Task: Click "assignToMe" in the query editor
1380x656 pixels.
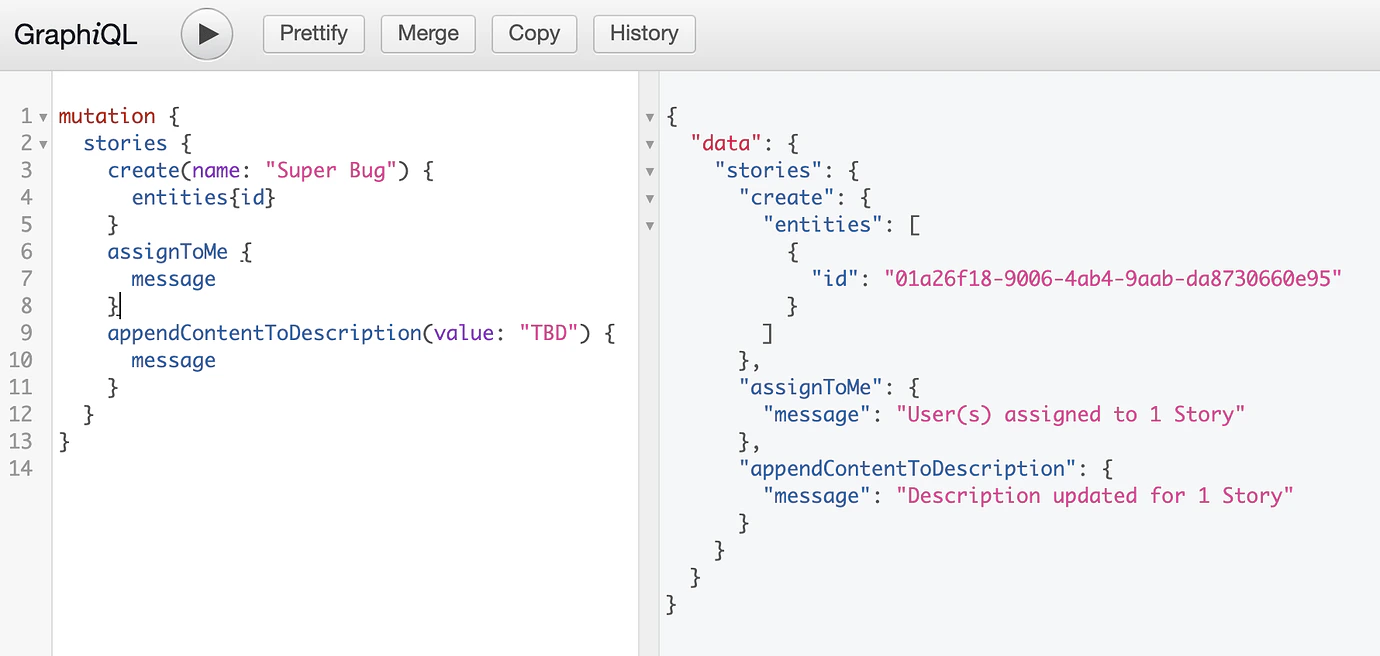Action: pyautogui.click(x=168, y=251)
